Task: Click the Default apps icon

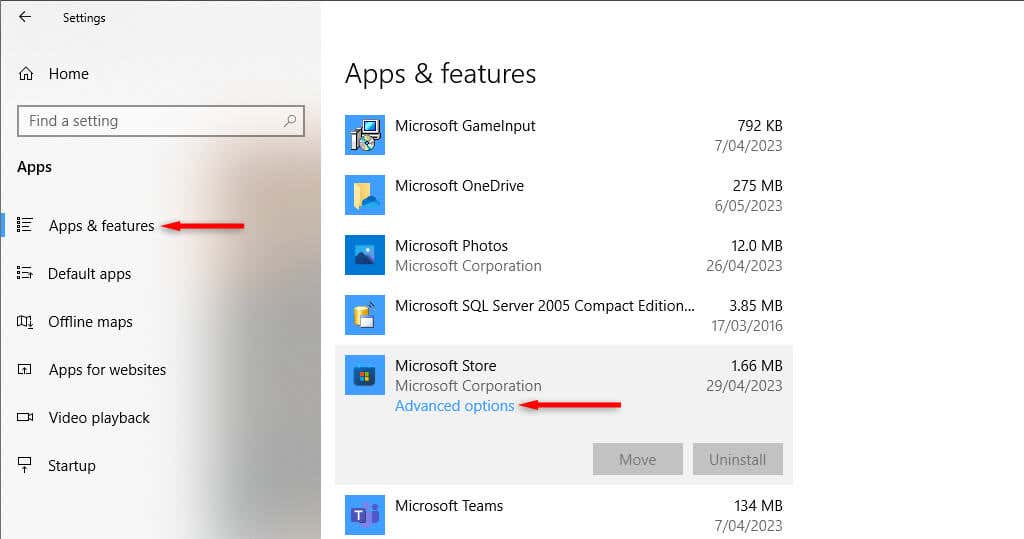Action: tap(25, 273)
